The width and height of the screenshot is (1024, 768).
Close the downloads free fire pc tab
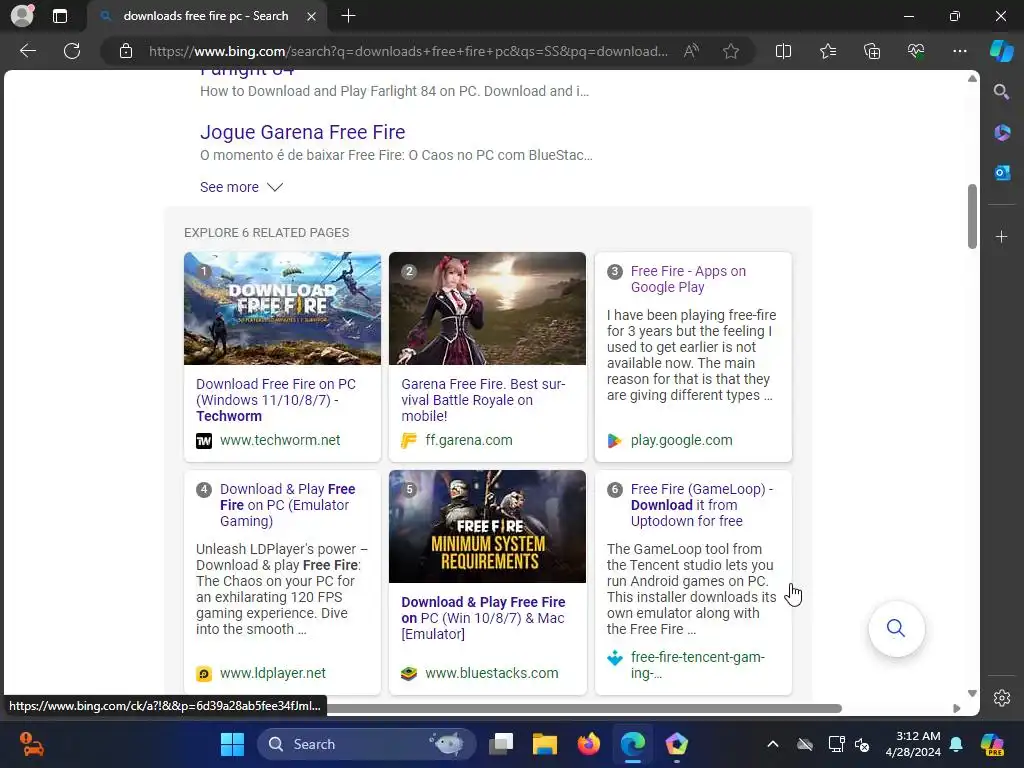pos(312,16)
